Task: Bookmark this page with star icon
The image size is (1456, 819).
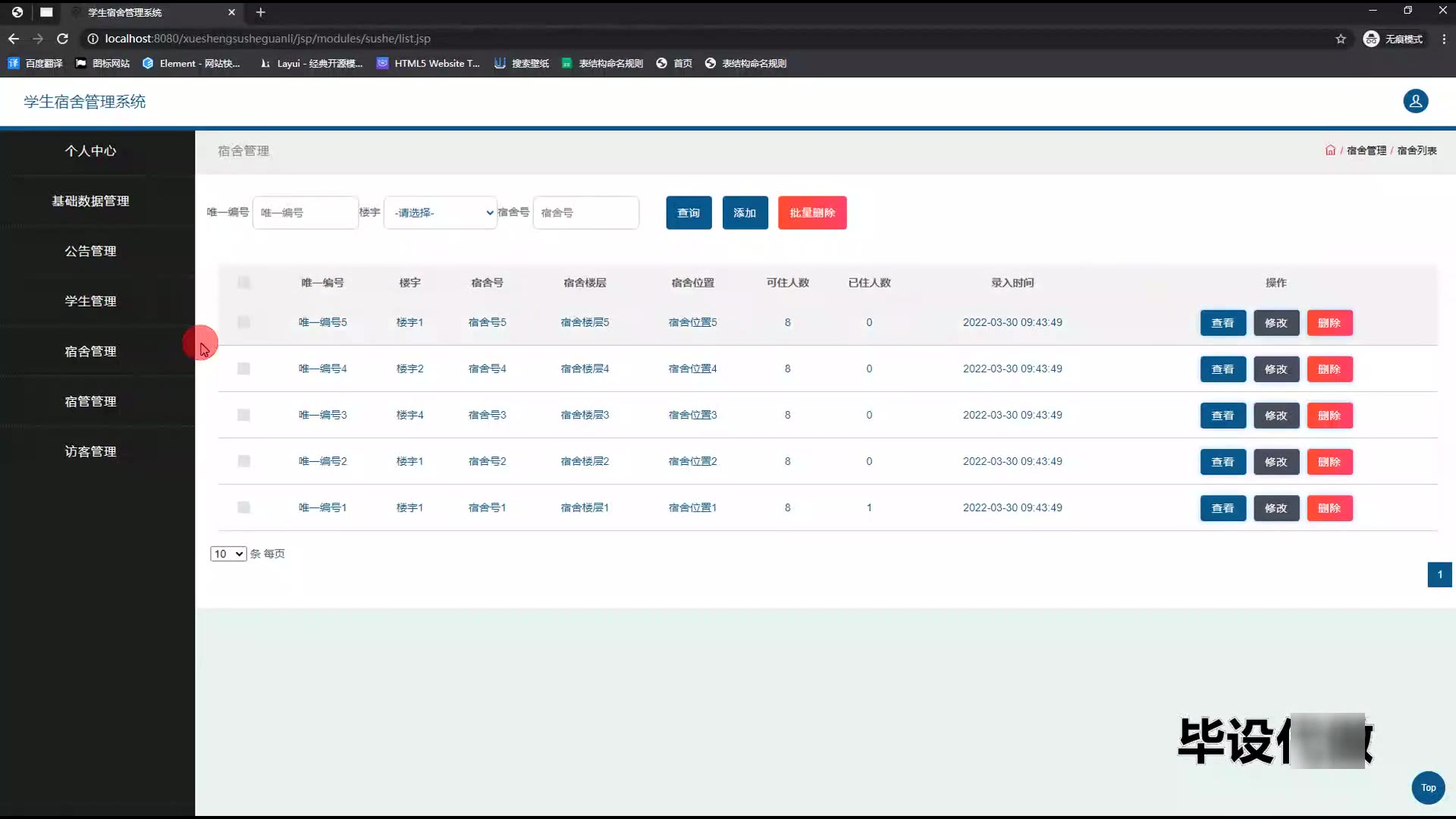Action: 1341,39
